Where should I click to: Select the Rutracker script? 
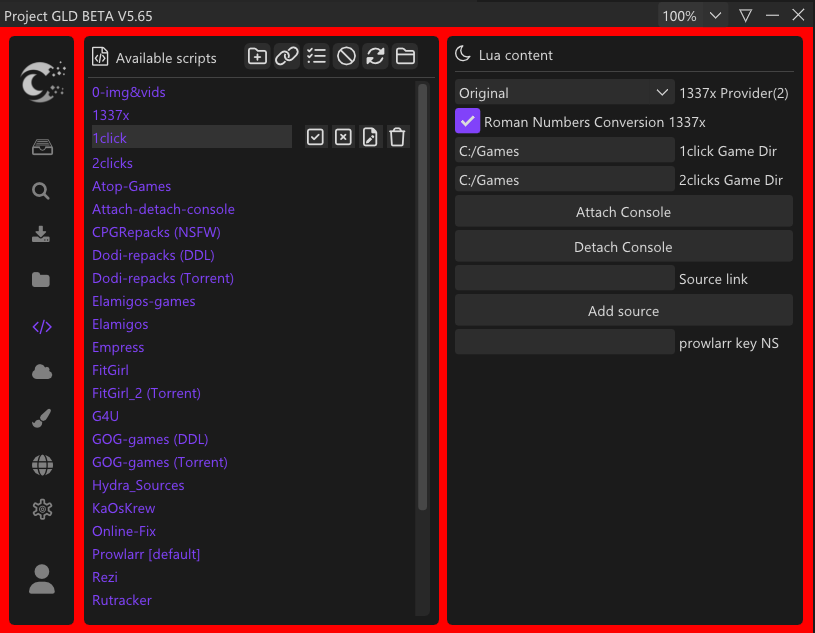click(122, 600)
